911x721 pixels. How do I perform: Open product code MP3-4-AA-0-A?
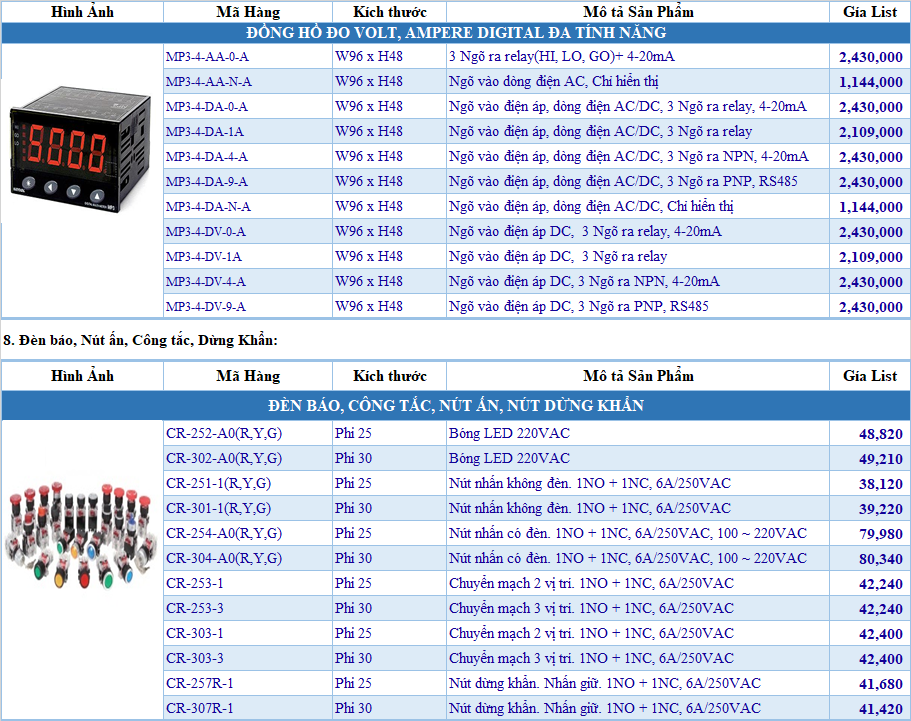(207, 56)
